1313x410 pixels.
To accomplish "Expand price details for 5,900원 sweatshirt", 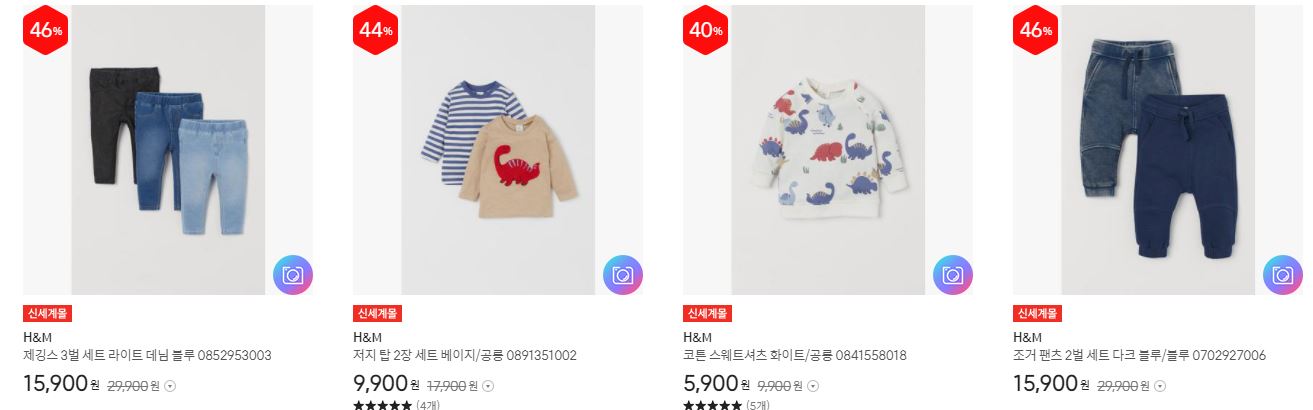I will click(812, 385).
